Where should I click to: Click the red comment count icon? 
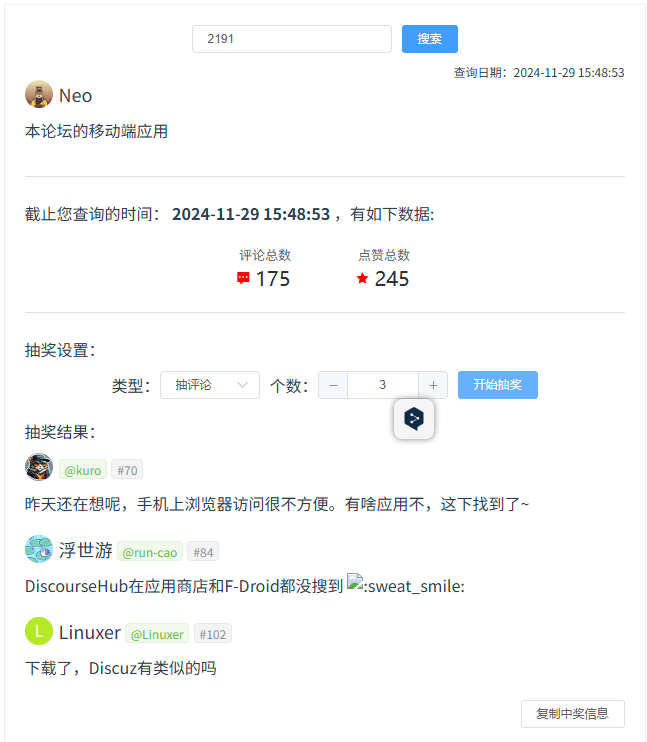coord(243,278)
